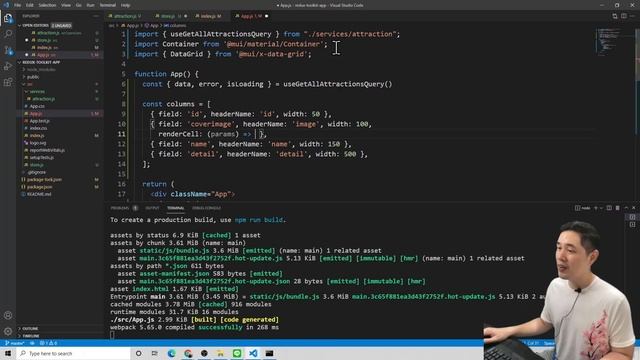
Task: Open File Explorer from taskbar
Action: click(x=220, y=353)
